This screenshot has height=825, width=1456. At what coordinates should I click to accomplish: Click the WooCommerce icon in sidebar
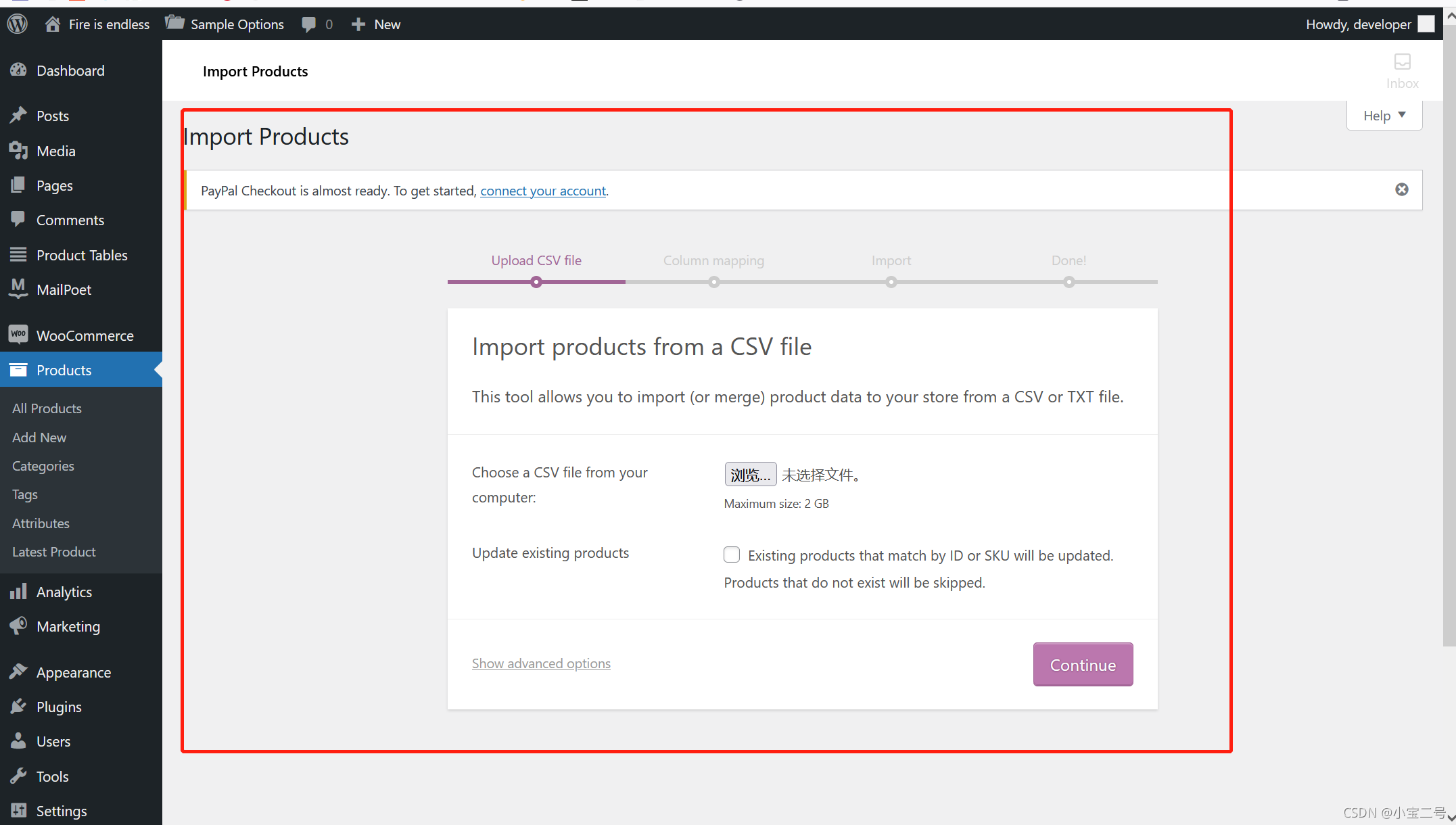17,334
